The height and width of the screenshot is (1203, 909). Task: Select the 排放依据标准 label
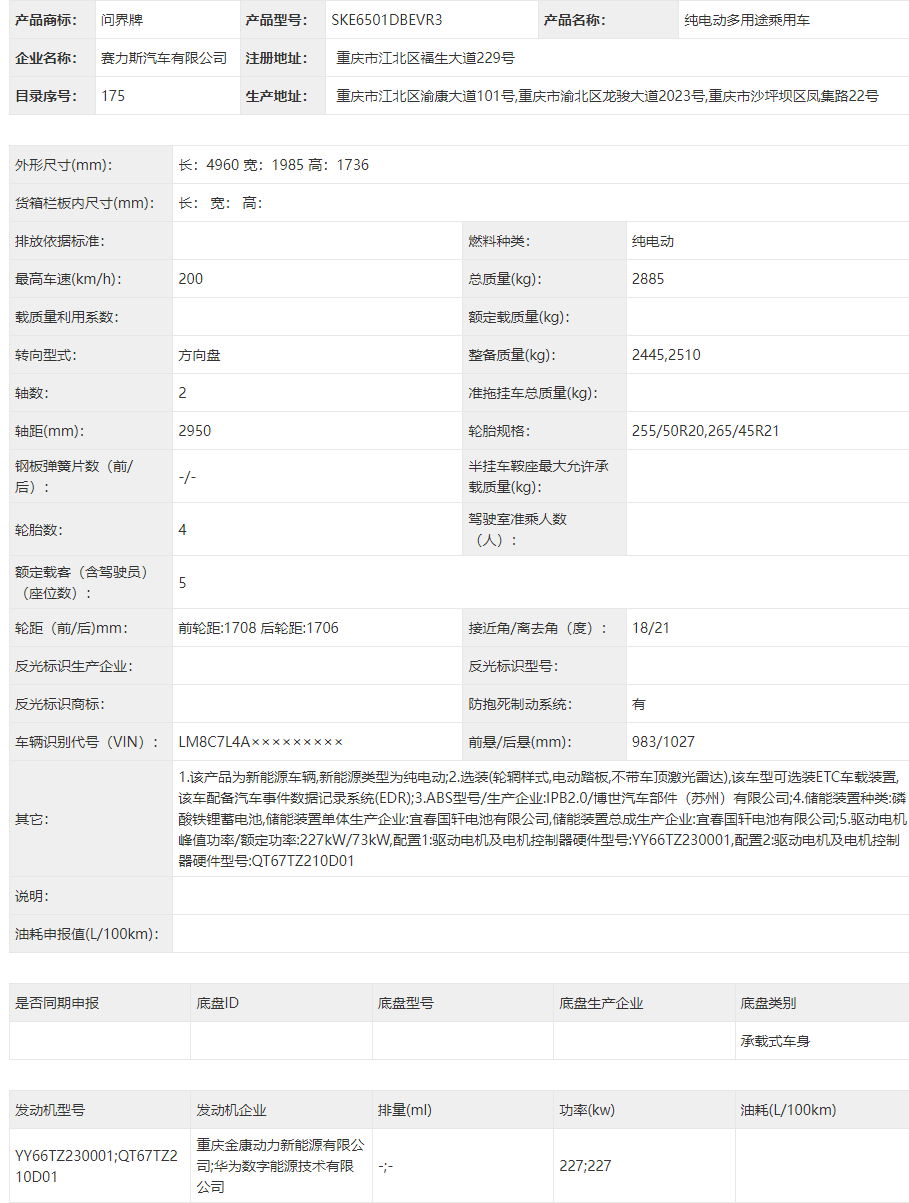tap(59, 241)
